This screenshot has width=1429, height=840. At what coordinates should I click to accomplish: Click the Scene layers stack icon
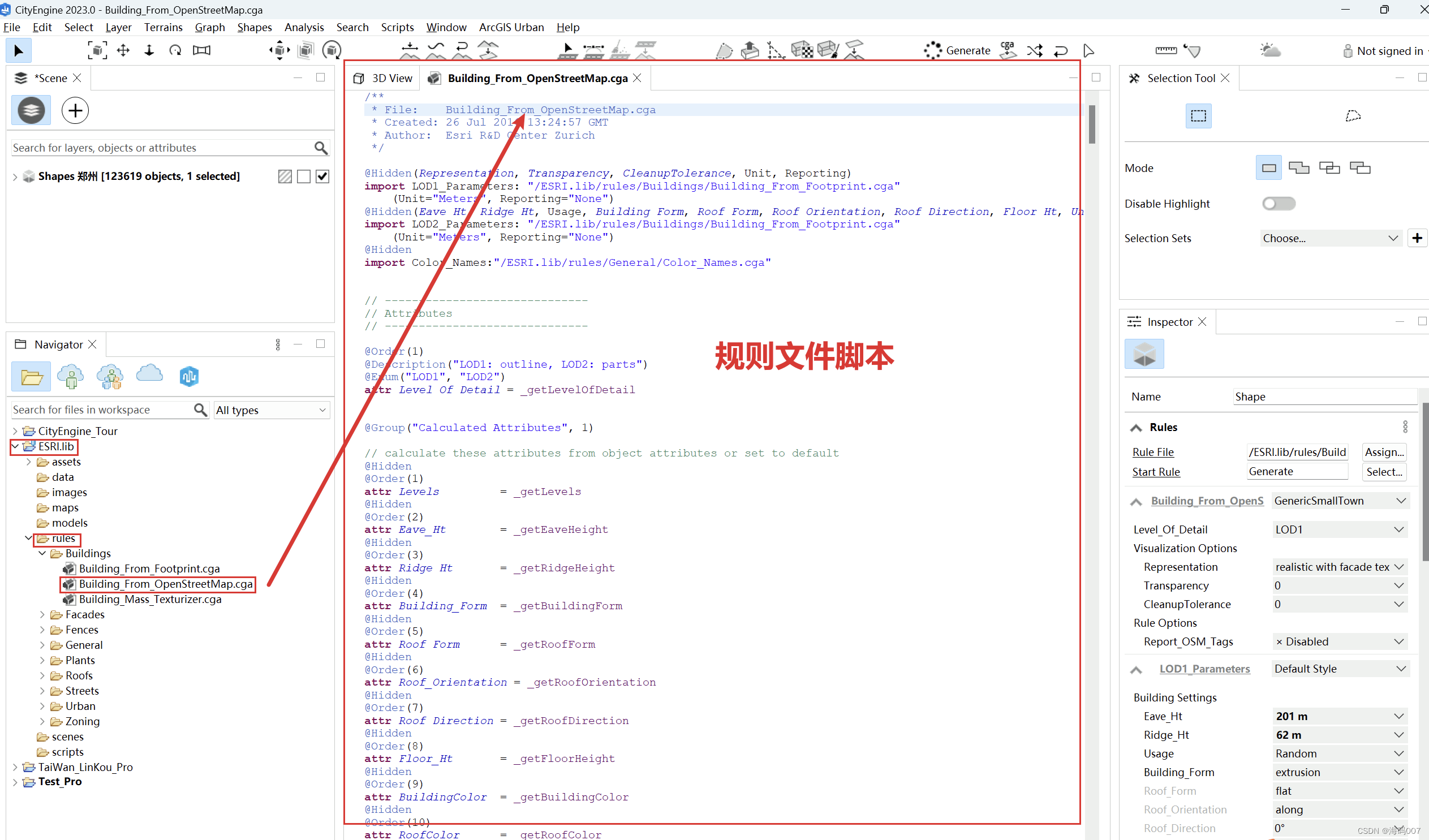pyautogui.click(x=31, y=110)
